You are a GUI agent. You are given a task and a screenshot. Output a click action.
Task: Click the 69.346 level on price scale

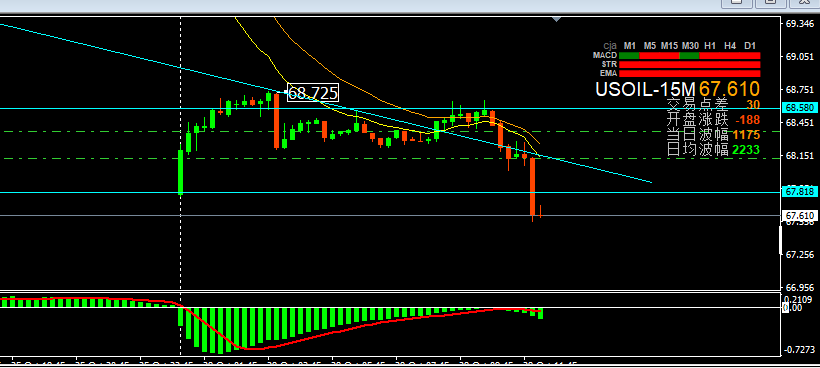[x=799, y=24]
